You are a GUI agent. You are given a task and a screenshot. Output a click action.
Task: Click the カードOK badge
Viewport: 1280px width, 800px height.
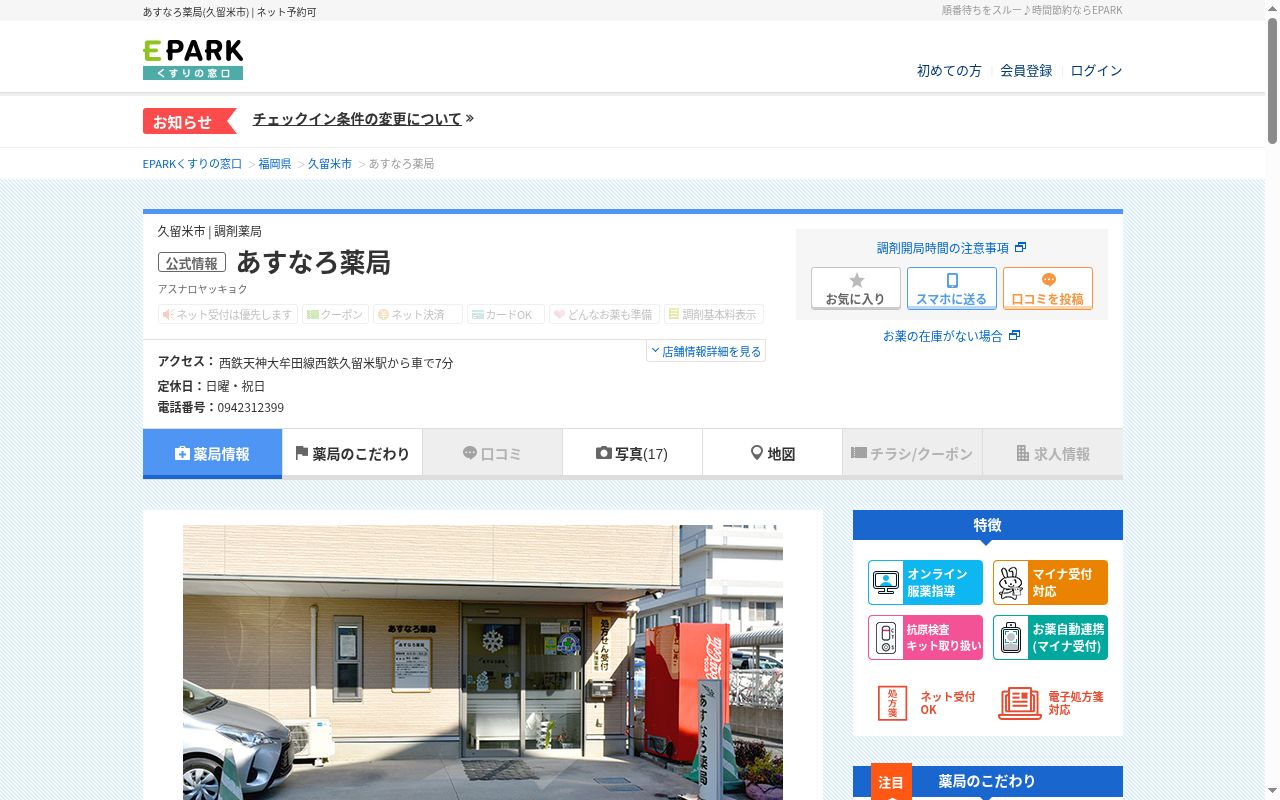click(506, 314)
